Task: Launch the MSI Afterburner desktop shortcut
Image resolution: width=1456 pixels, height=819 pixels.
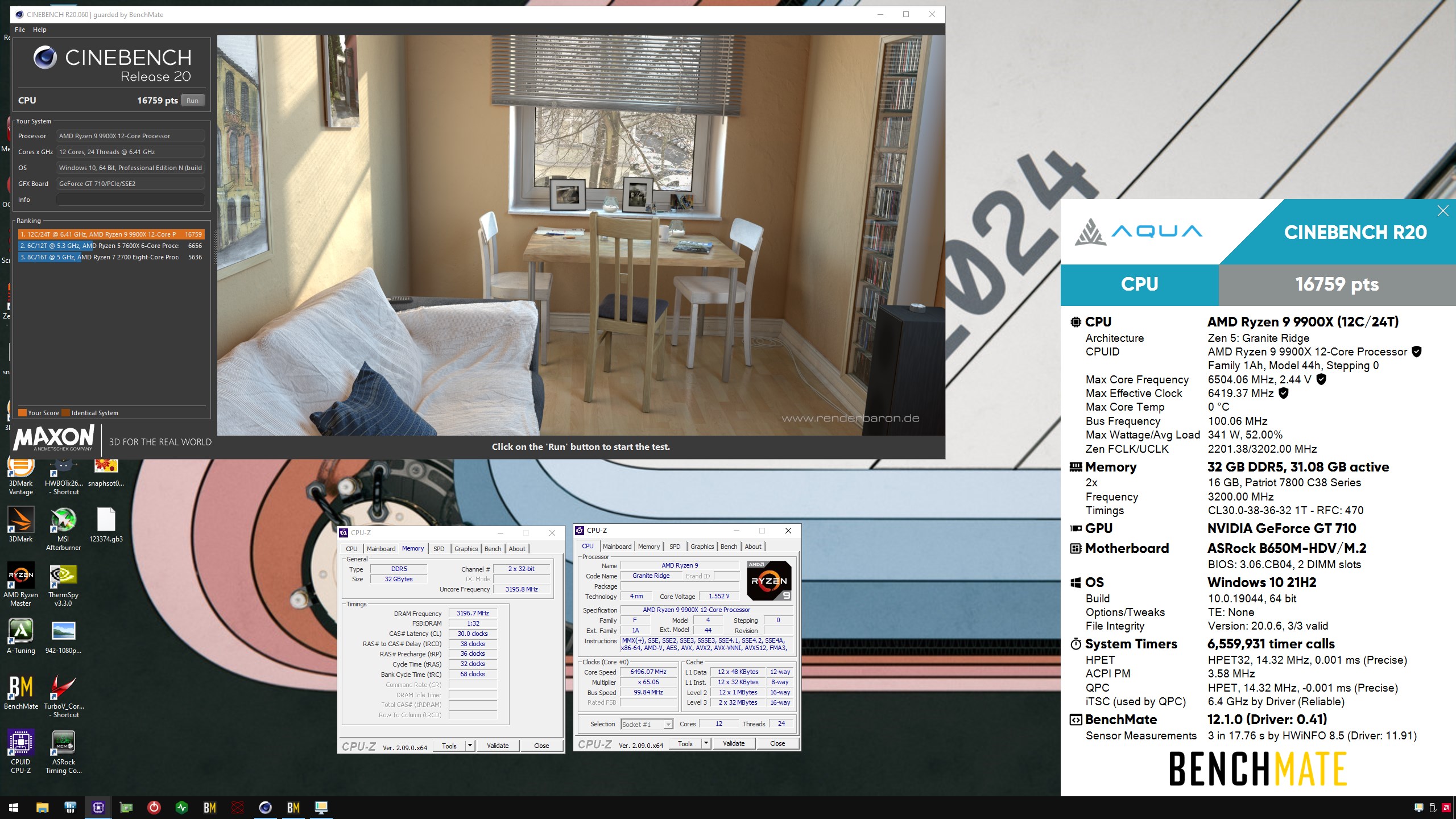Action: coord(63,529)
